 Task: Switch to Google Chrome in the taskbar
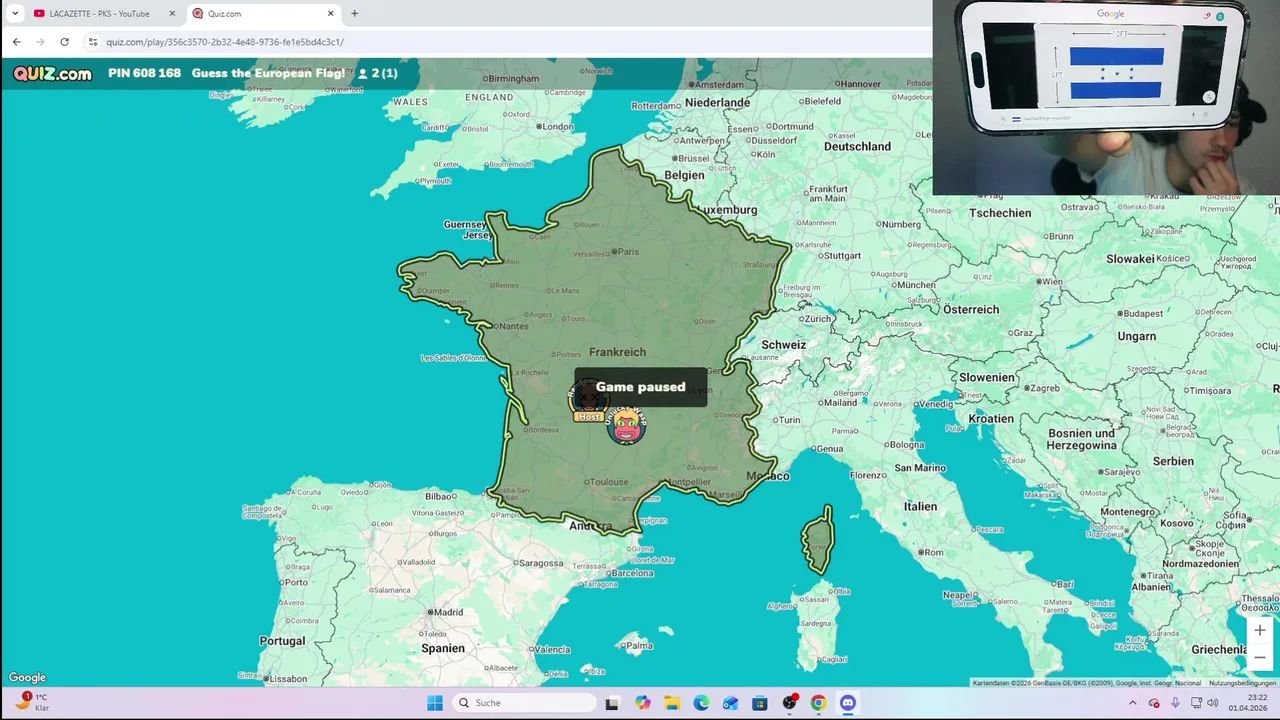(x=819, y=703)
